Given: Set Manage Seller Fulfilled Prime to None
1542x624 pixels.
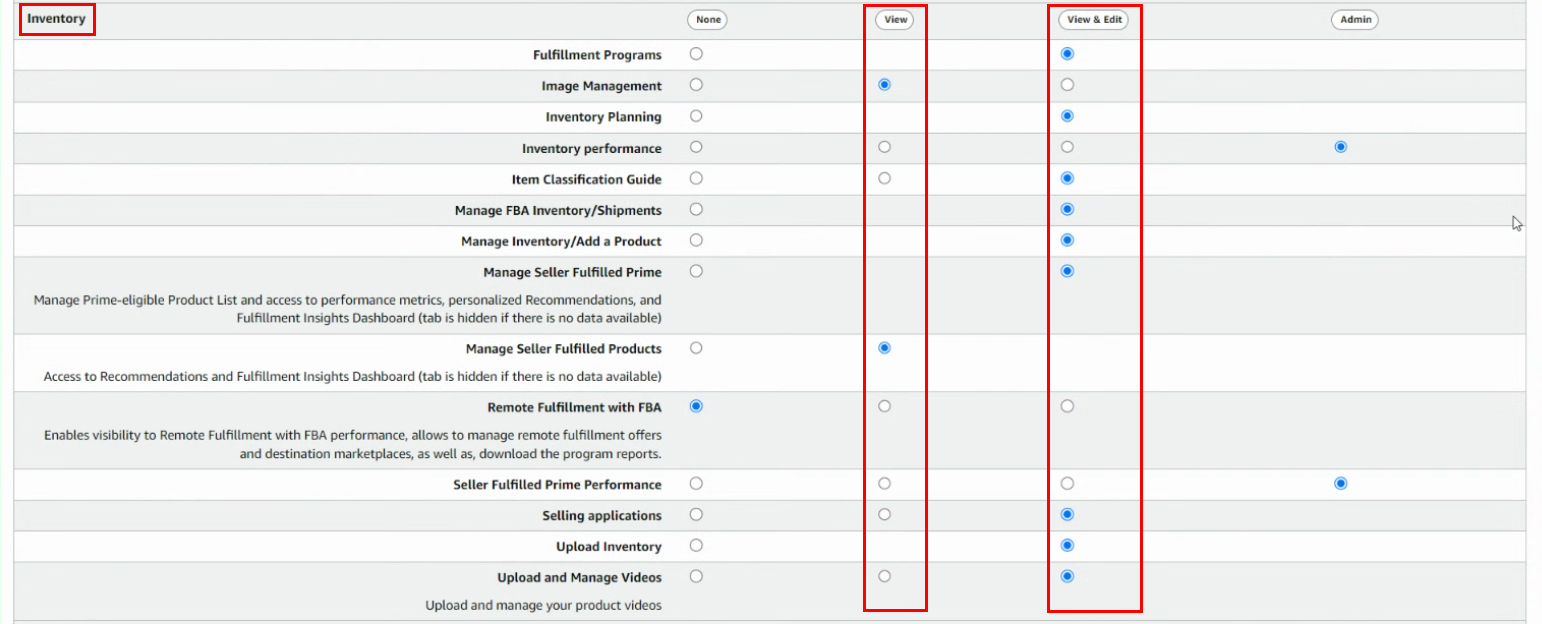Looking at the screenshot, I should tap(696, 271).
